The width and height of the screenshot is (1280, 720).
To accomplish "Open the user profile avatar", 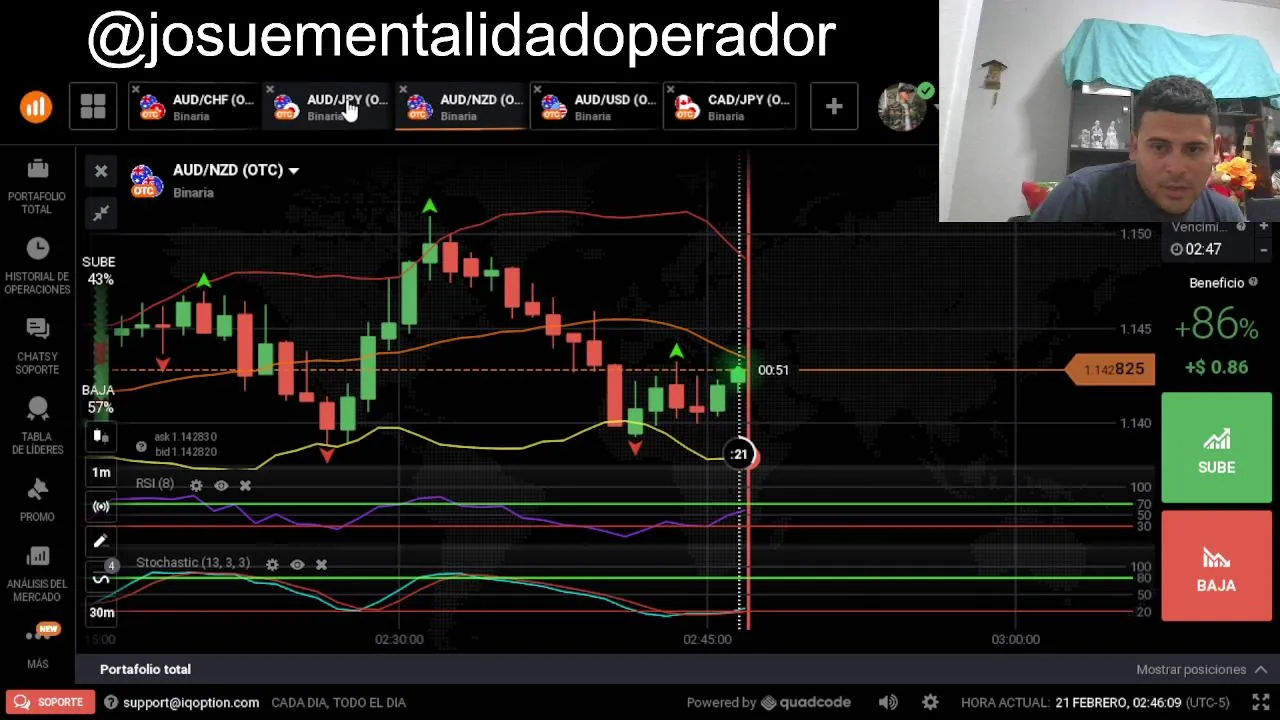I will click(x=902, y=106).
